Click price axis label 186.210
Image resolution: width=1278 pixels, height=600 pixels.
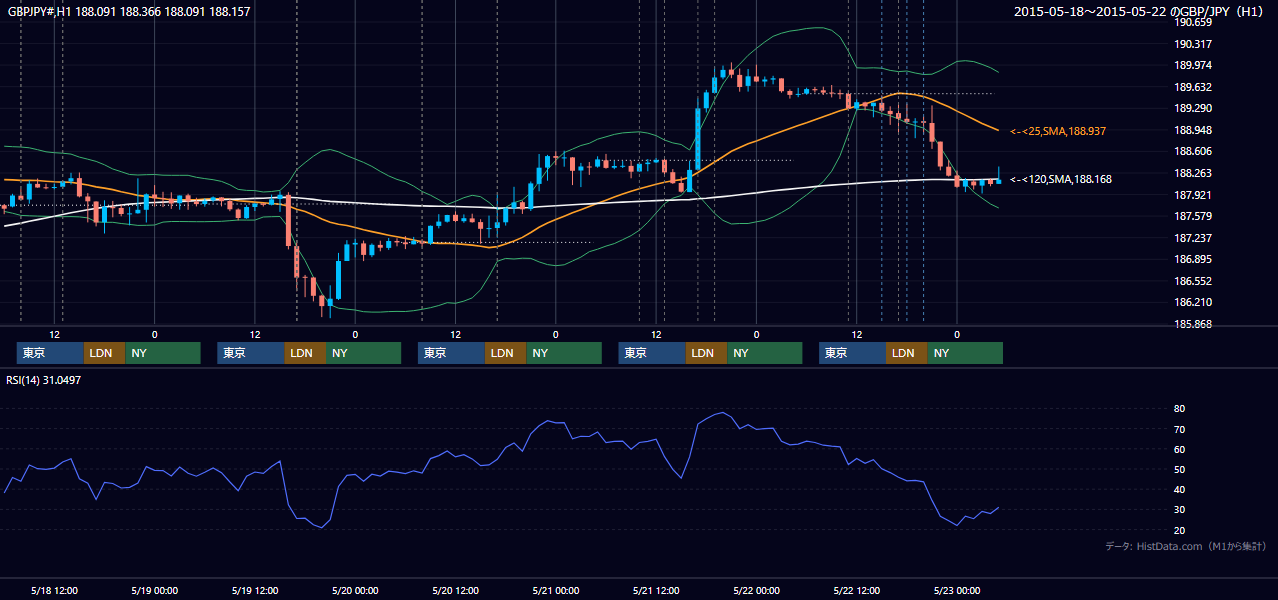[1193, 302]
